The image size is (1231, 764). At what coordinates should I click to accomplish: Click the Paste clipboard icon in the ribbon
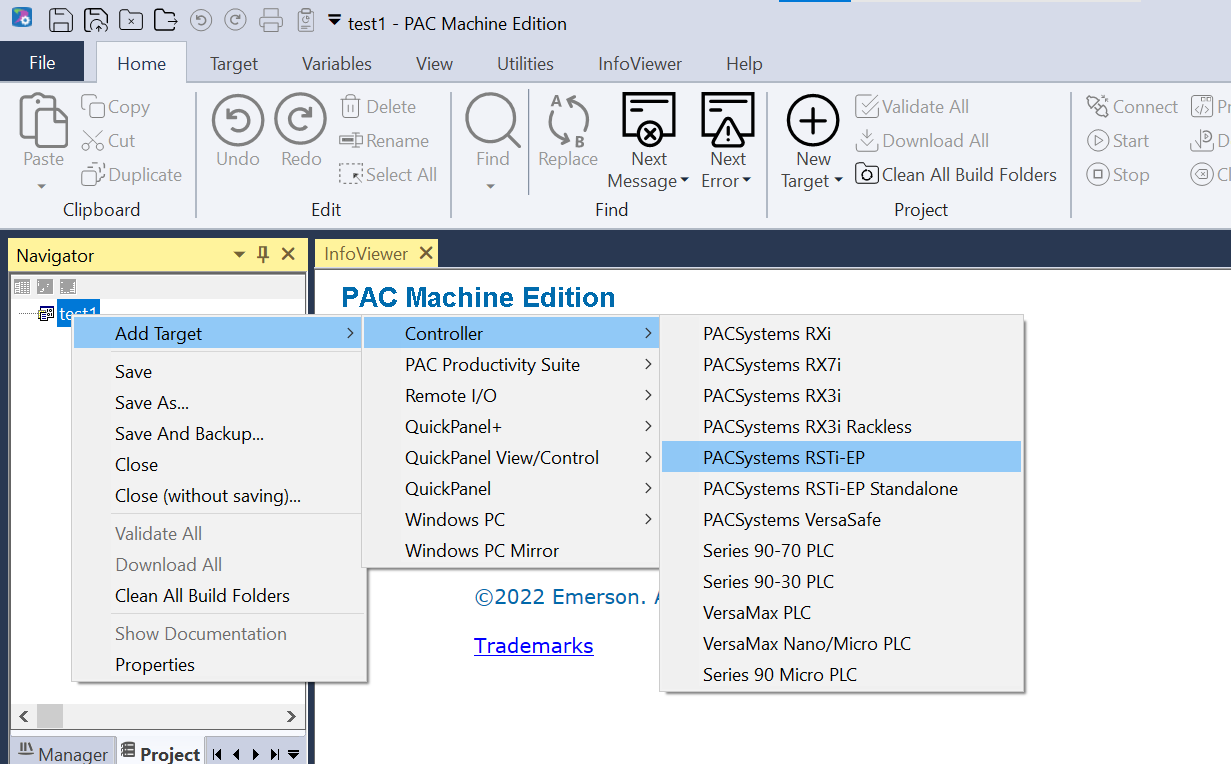pyautogui.click(x=43, y=120)
